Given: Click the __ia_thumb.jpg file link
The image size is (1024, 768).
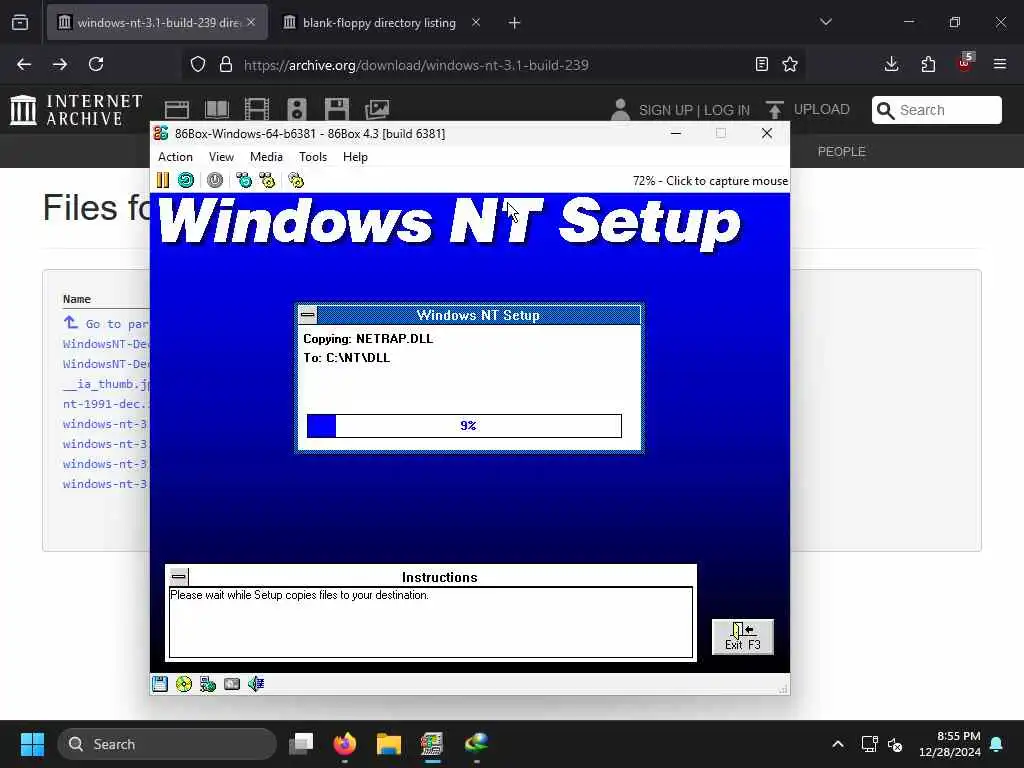Looking at the screenshot, I should click(106, 384).
